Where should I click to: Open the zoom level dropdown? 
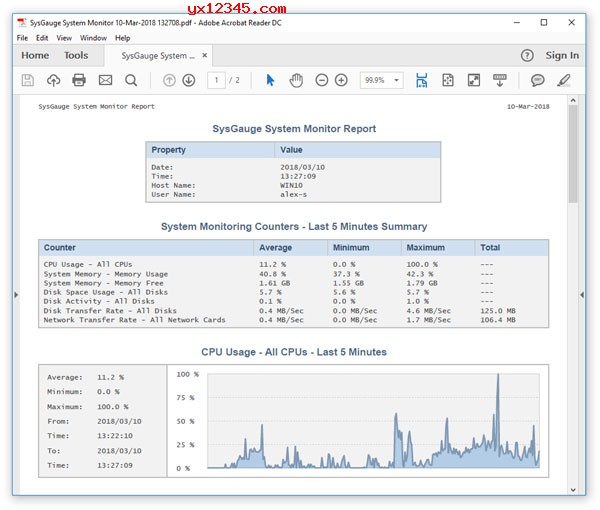(396, 80)
